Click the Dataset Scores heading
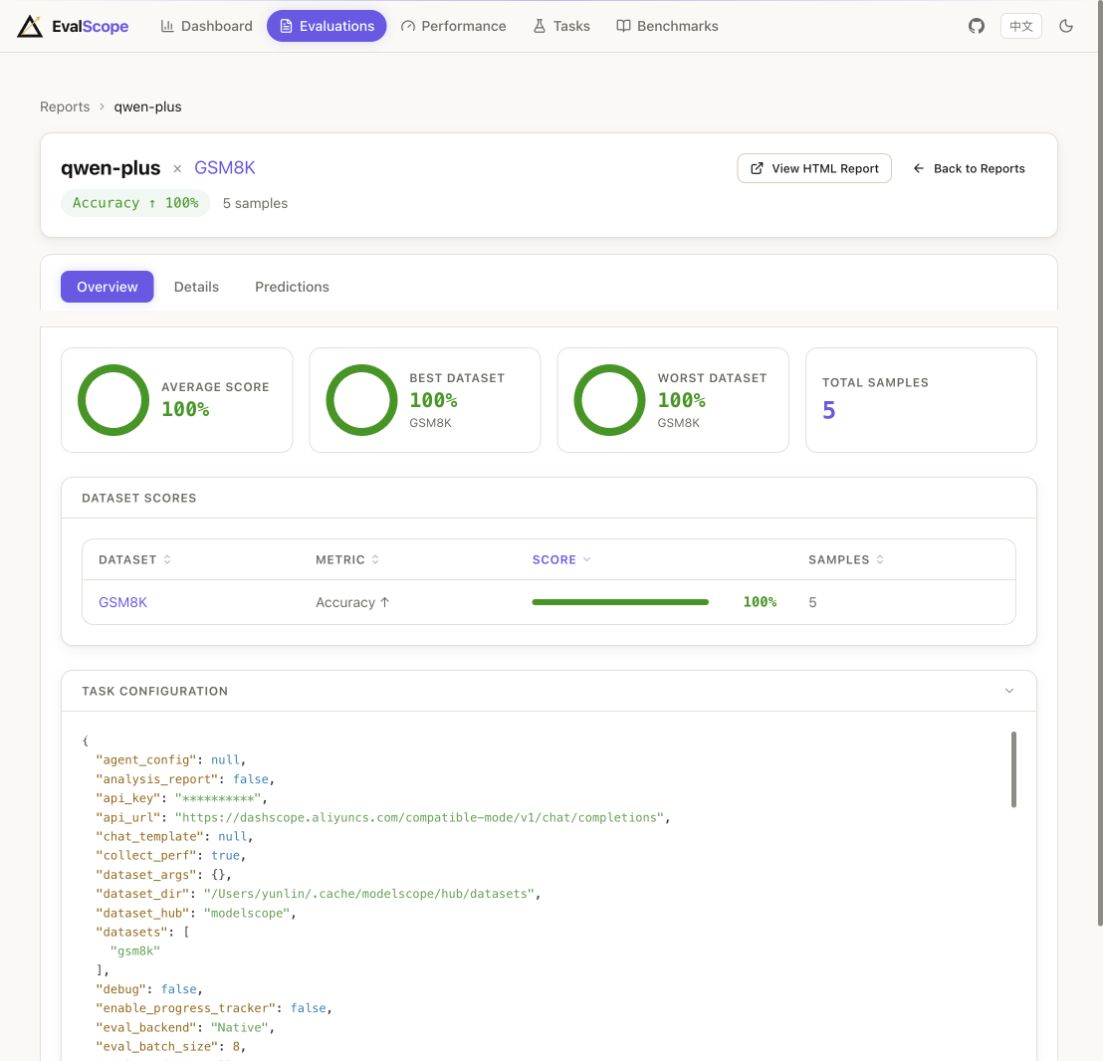Screen dimensions: 1103x1061 point(139,498)
